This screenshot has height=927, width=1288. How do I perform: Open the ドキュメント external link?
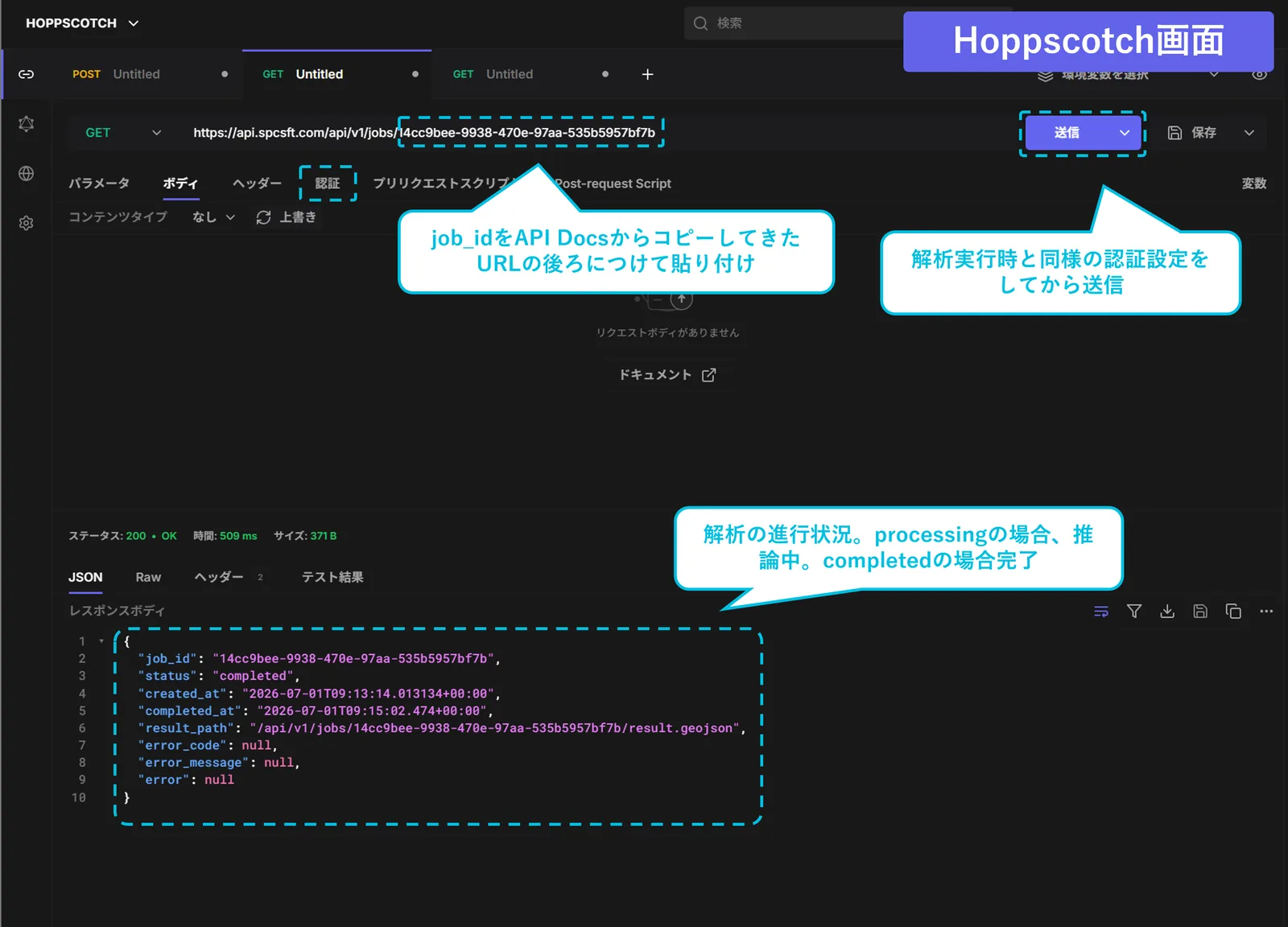(x=667, y=375)
